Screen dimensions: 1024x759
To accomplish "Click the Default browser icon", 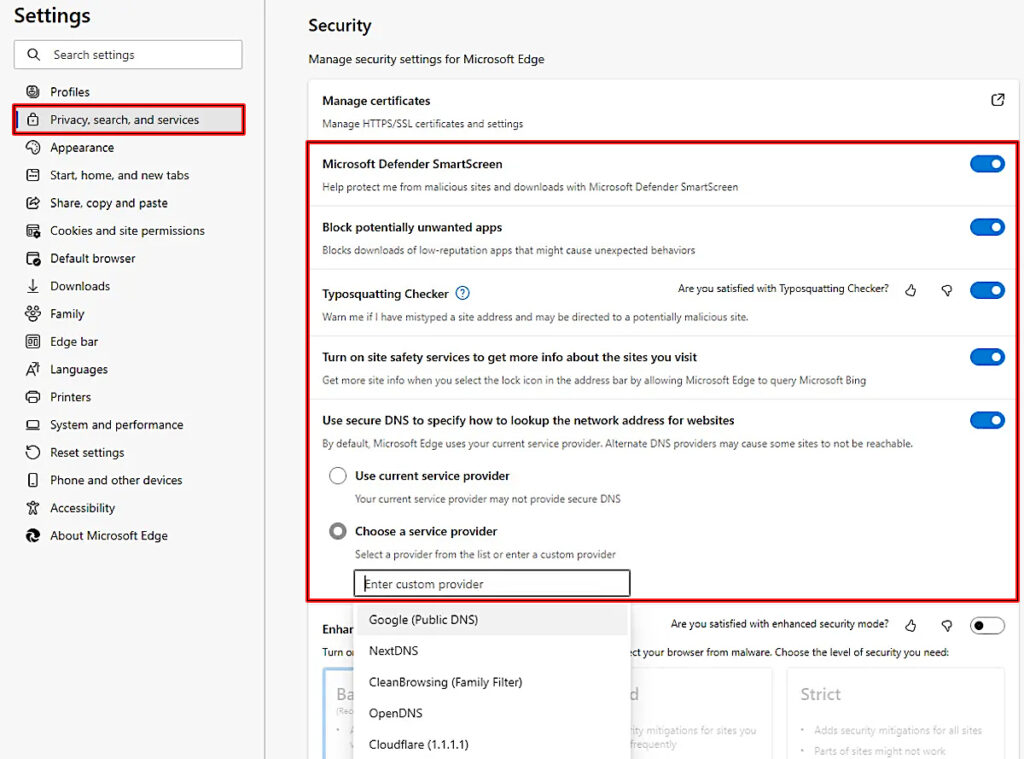I will 33,259.
